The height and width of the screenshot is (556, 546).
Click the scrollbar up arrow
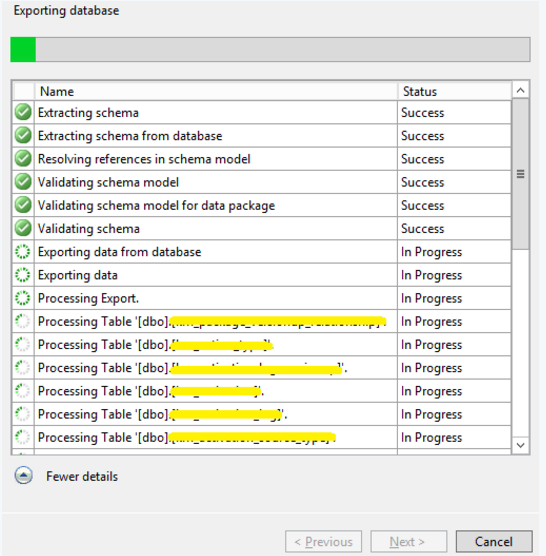520,90
